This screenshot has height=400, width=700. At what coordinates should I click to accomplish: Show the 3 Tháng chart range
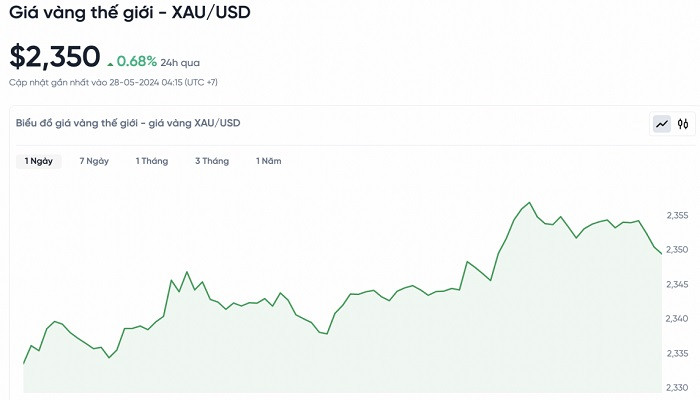coord(212,161)
